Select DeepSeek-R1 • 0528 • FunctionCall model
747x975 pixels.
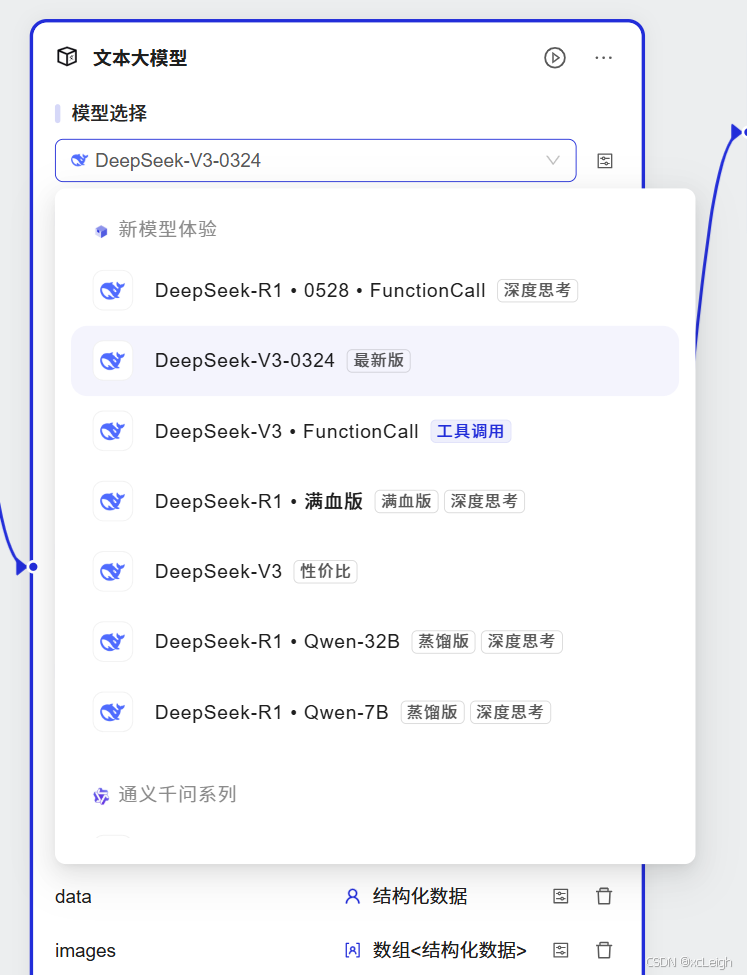374,290
